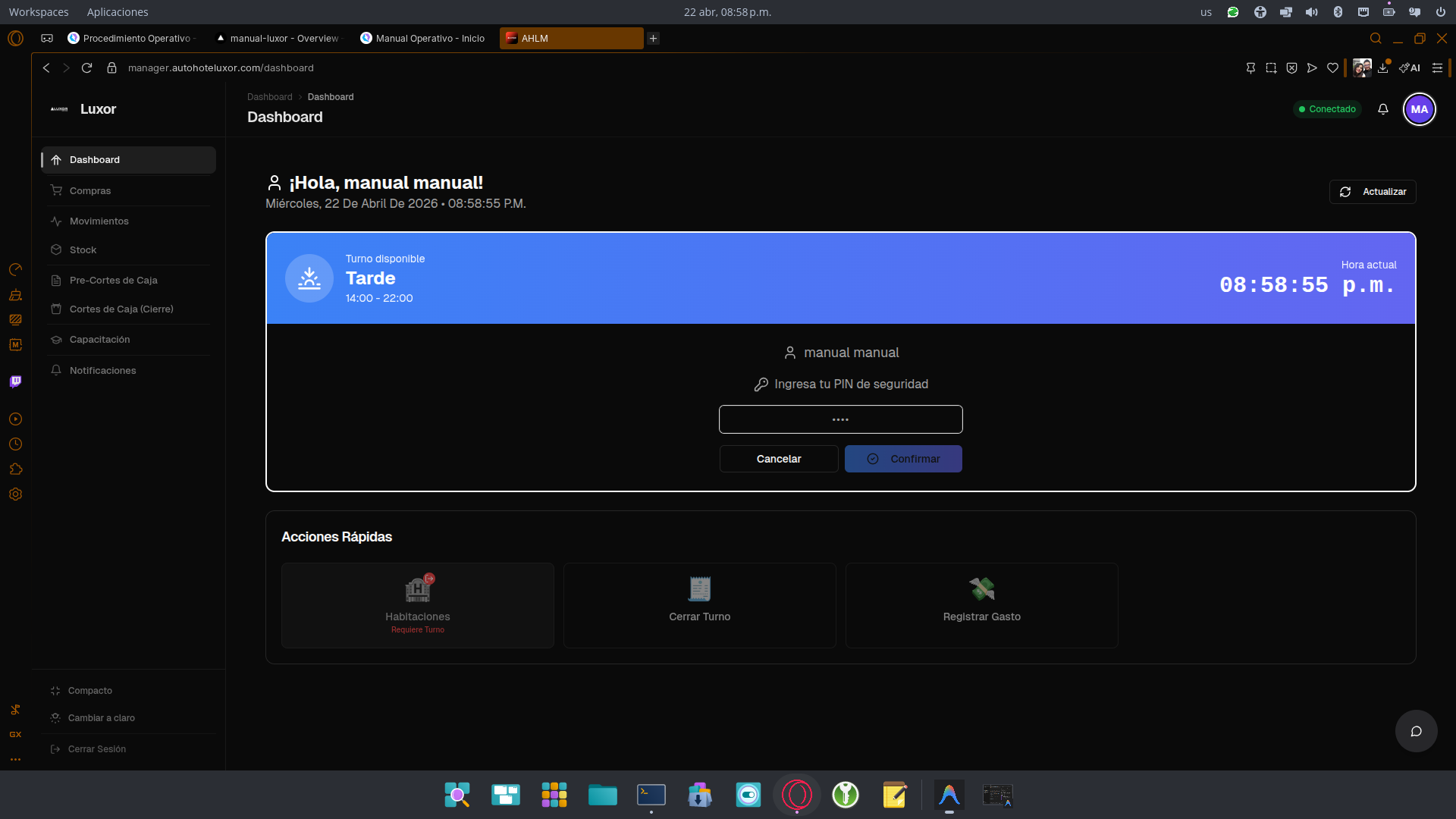Open the chat bubble floating button
The image size is (1456, 819).
(1417, 731)
